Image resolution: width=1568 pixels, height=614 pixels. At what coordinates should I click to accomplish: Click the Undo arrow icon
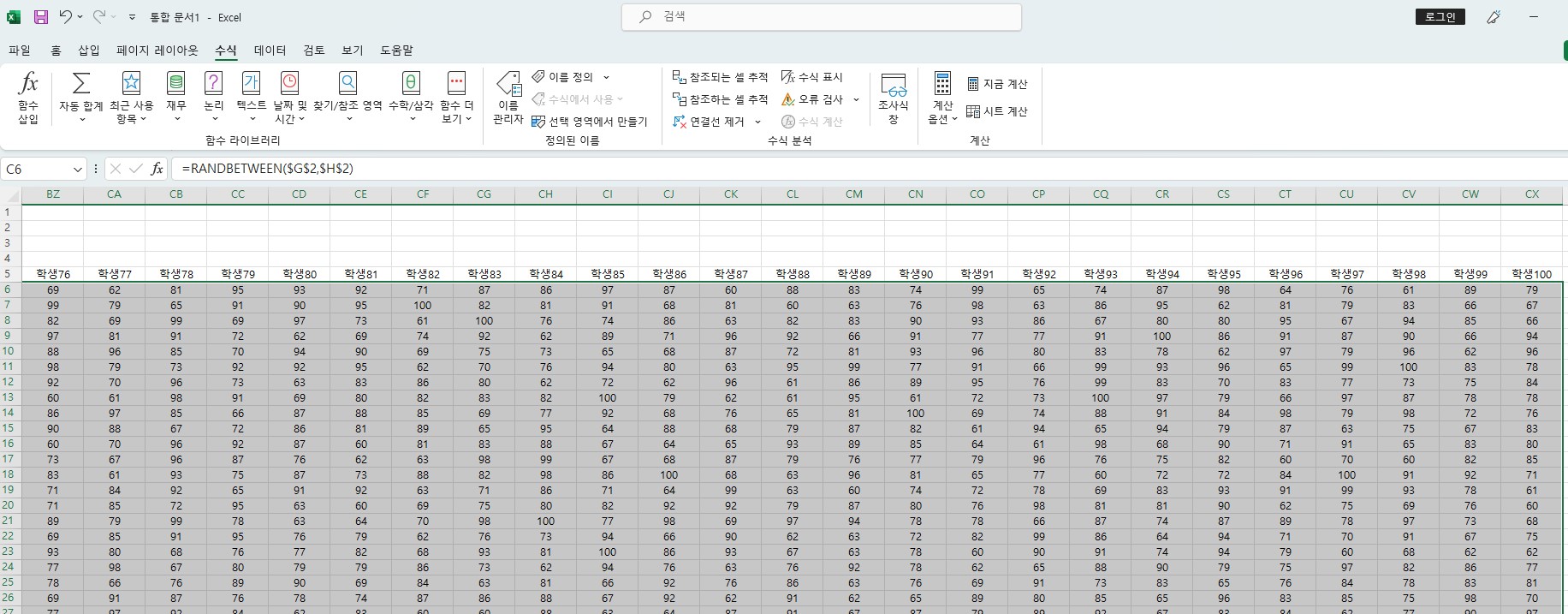coord(65,16)
